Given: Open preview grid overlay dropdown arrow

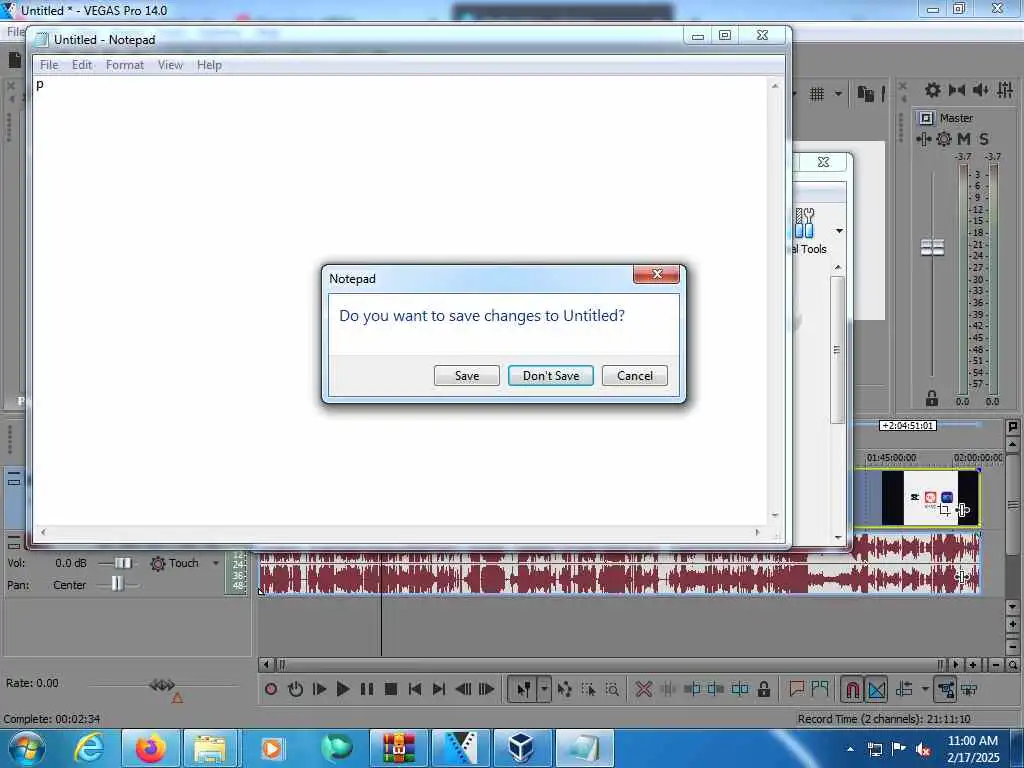Looking at the screenshot, I should click(838, 94).
